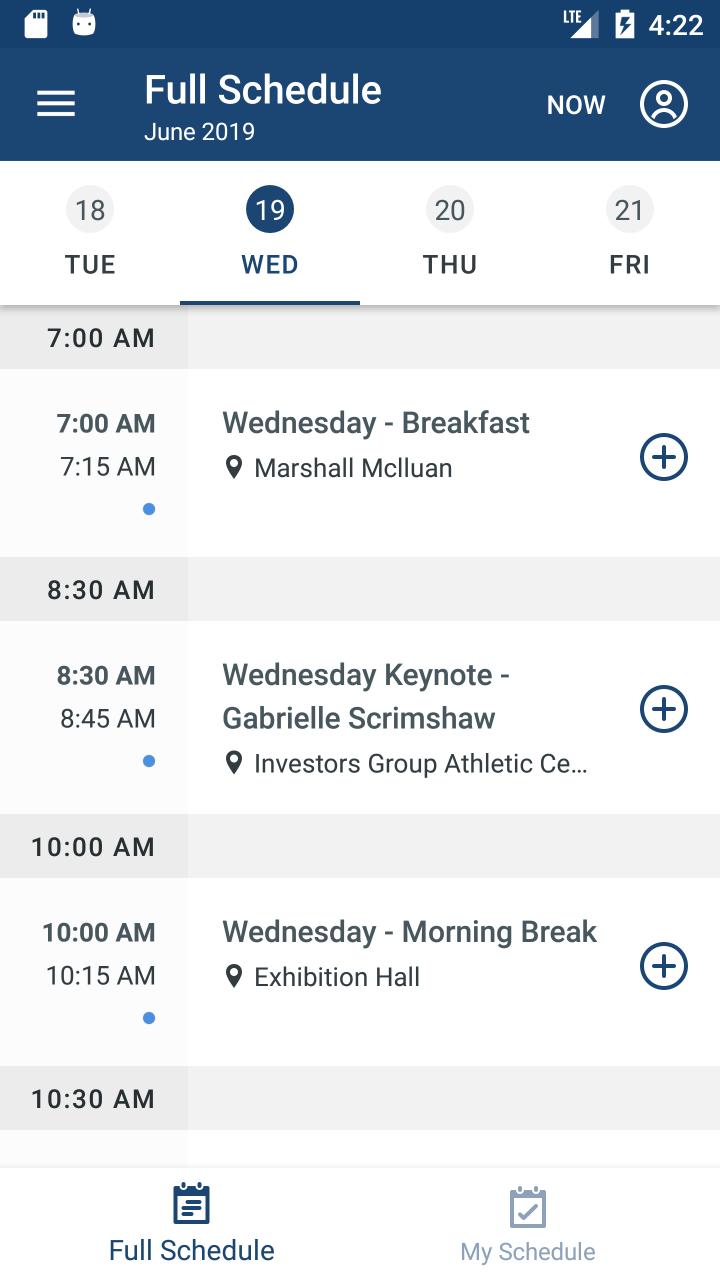The height and width of the screenshot is (1280, 720).
Task: Select the Friday 21 date tab
Action: pyautogui.click(x=629, y=234)
